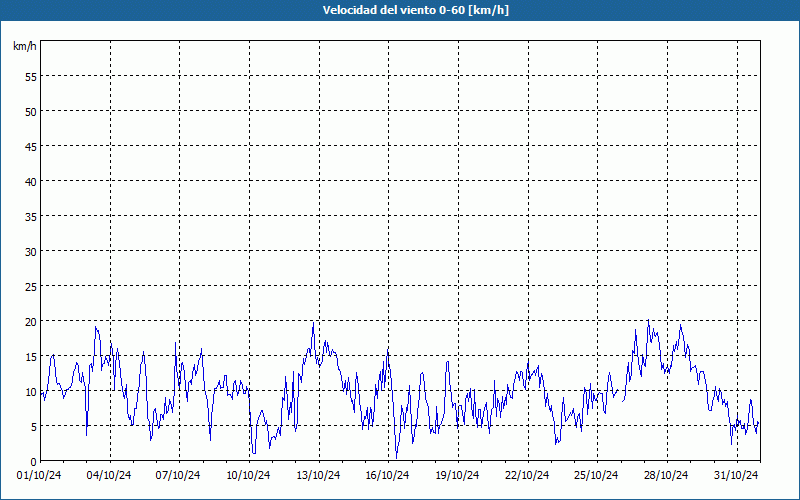Click the 15 value on the y-axis
This screenshot has height=500, width=800.
(x=31, y=357)
